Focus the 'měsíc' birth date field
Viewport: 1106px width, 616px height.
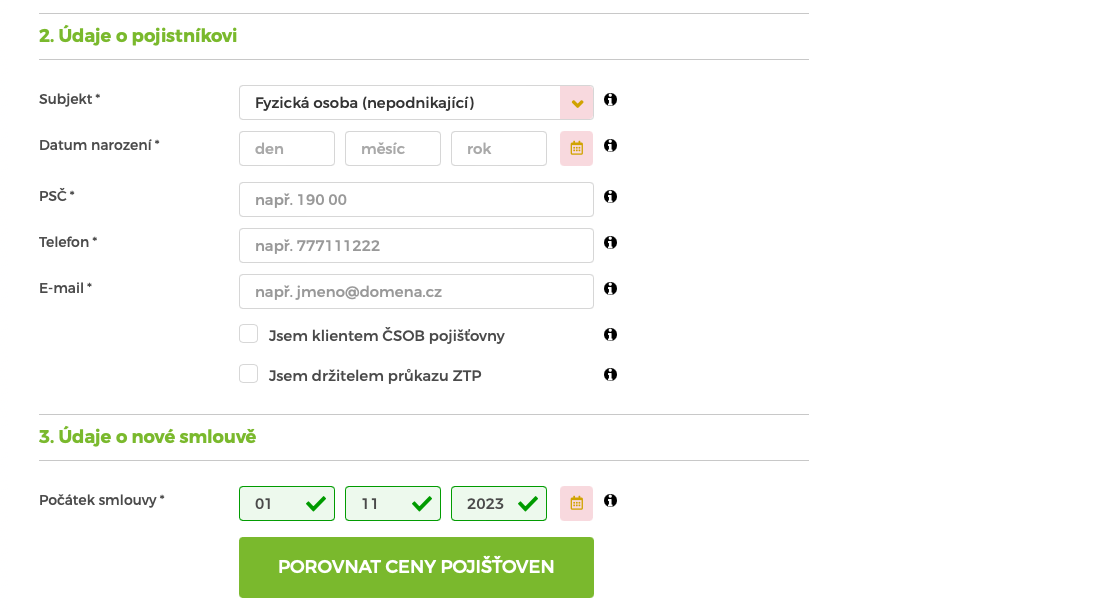click(x=393, y=149)
